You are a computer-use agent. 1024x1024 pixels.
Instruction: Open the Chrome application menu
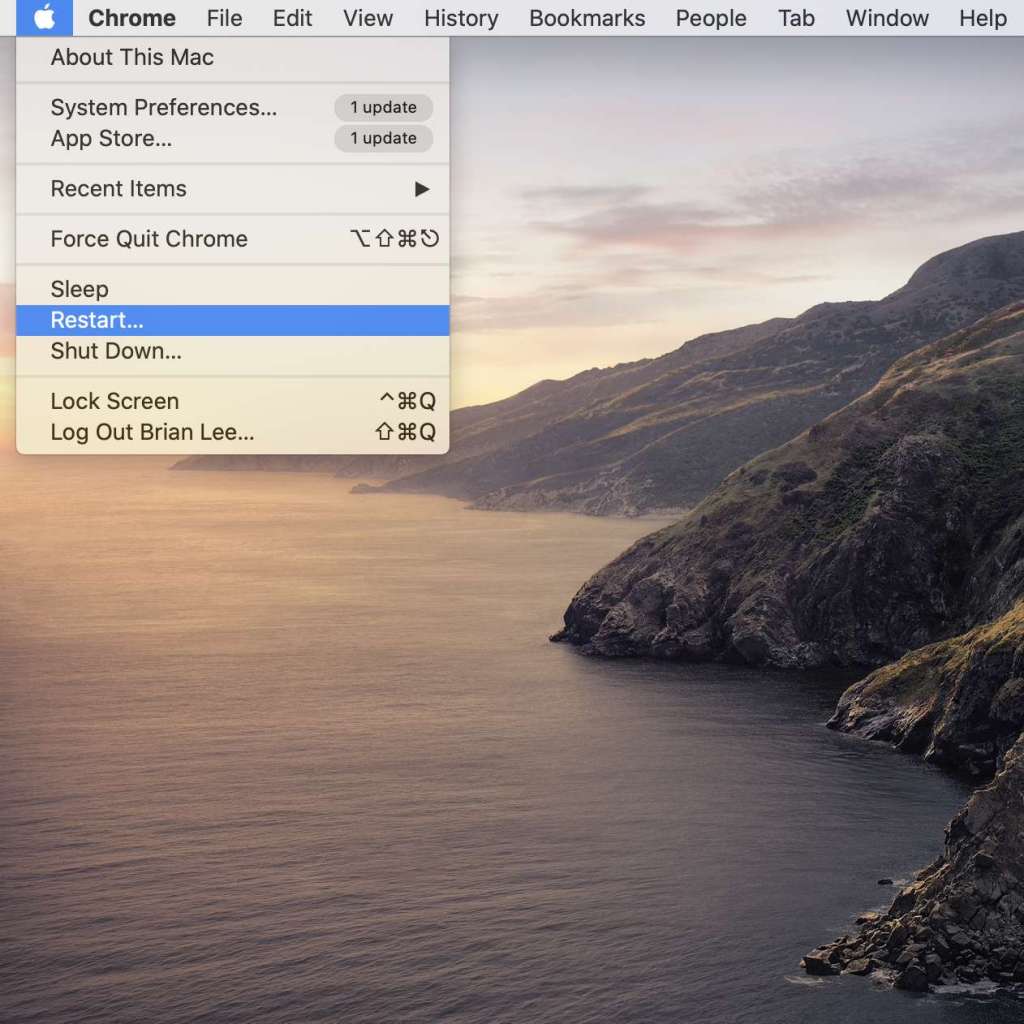(132, 18)
